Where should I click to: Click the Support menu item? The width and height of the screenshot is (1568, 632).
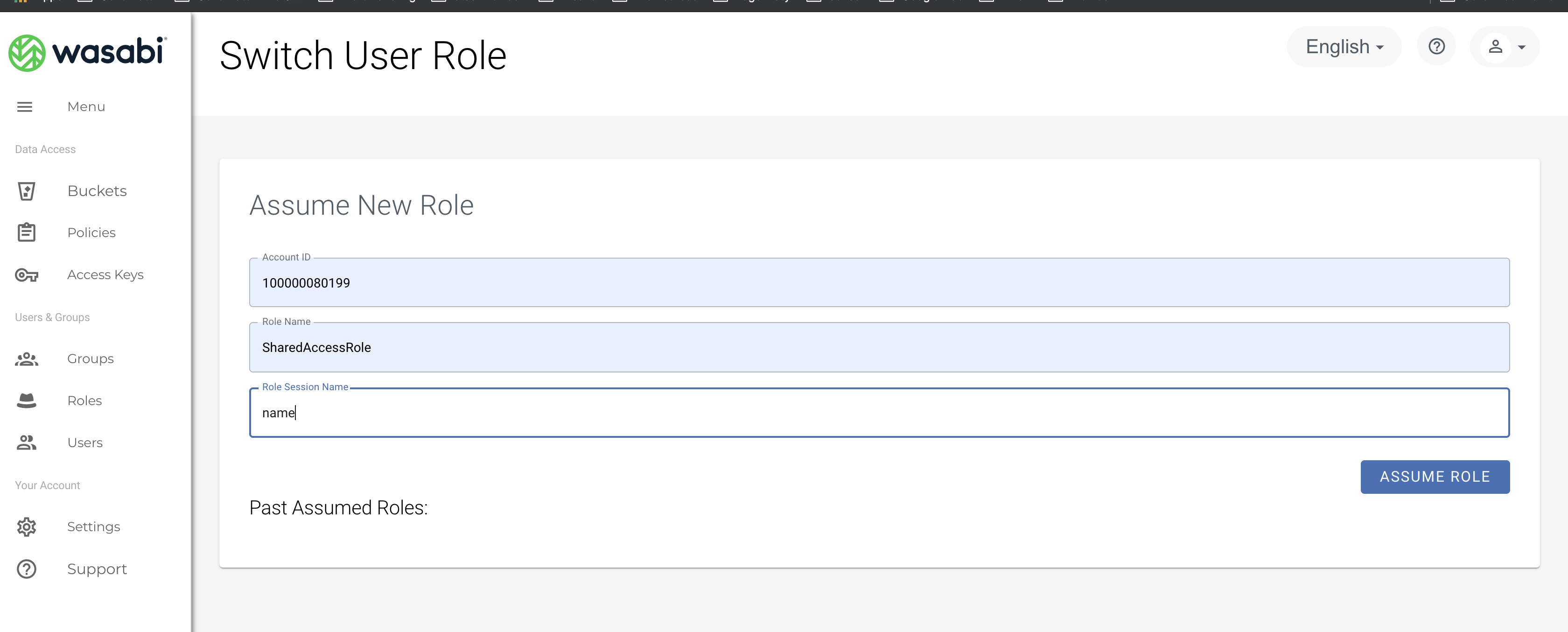point(97,568)
